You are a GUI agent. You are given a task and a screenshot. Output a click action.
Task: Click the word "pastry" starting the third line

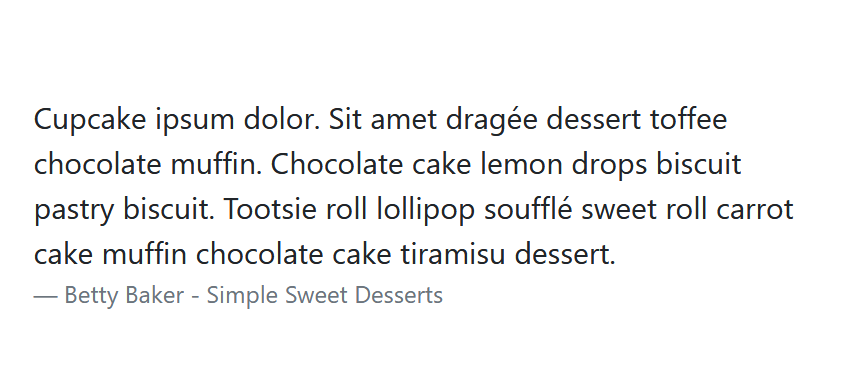tap(74, 211)
